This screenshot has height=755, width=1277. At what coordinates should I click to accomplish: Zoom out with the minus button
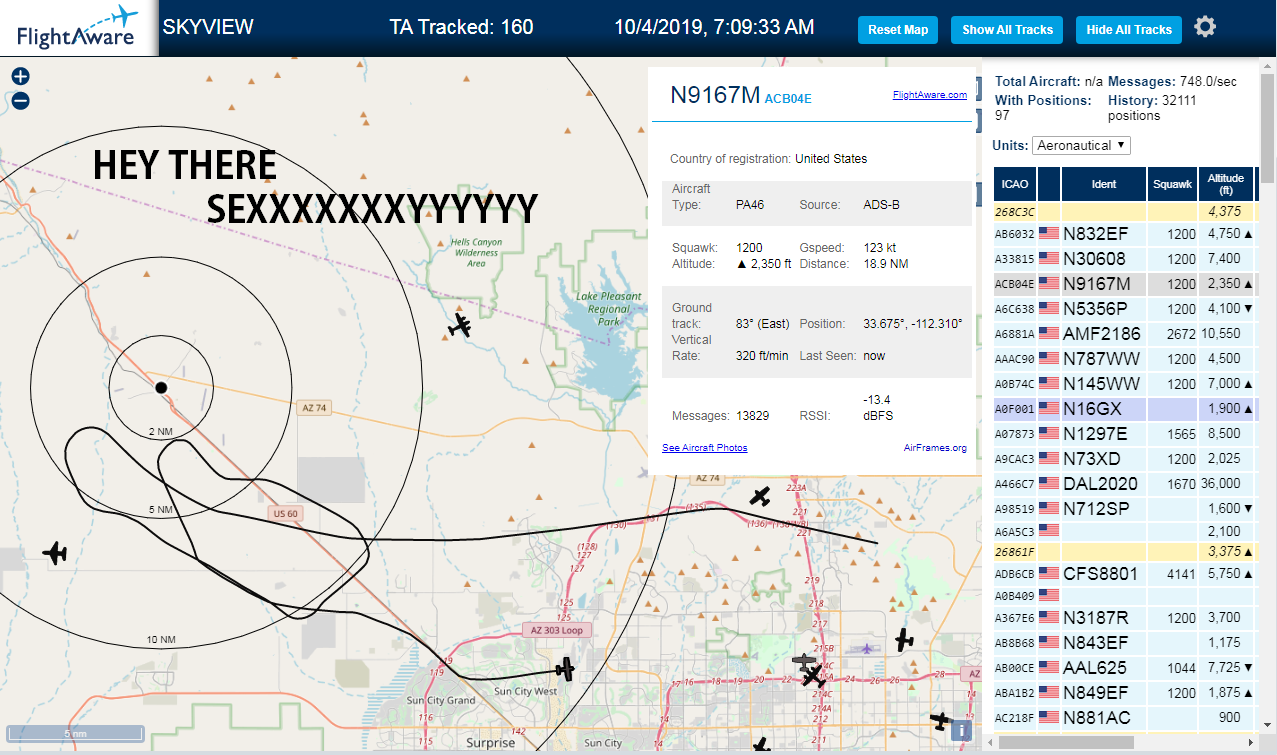[x=20, y=100]
